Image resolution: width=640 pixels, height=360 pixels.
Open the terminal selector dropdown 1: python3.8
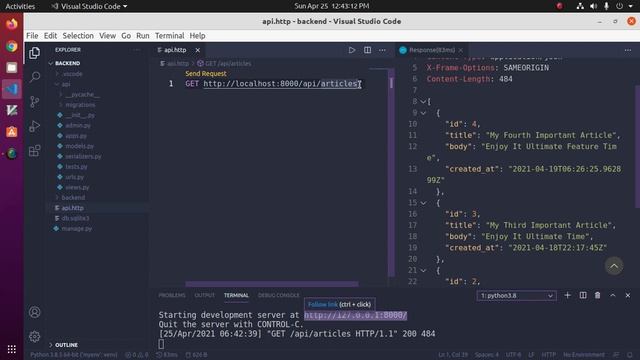click(x=516, y=296)
